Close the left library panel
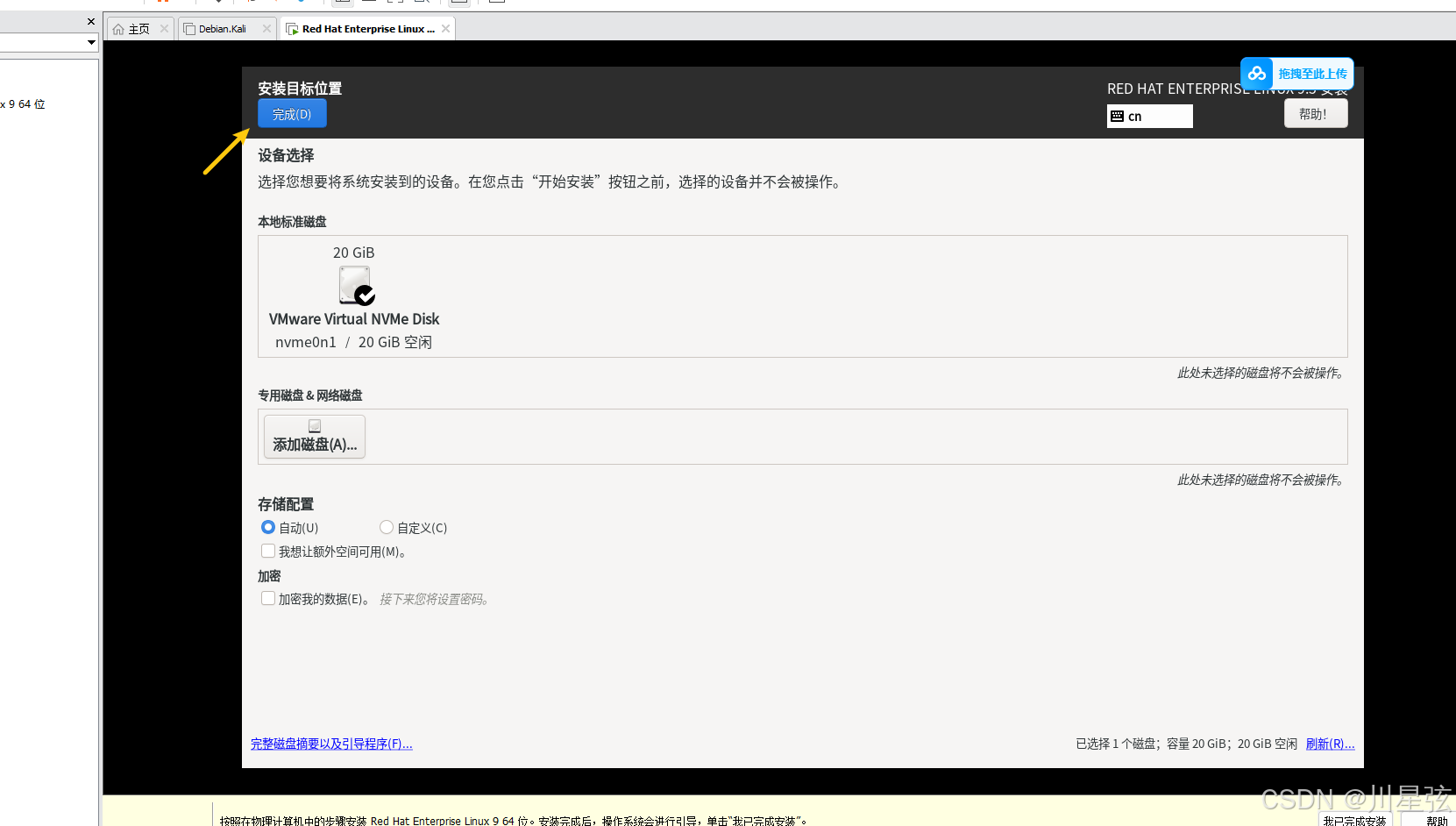This screenshot has width=1456, height=826. 91,21
